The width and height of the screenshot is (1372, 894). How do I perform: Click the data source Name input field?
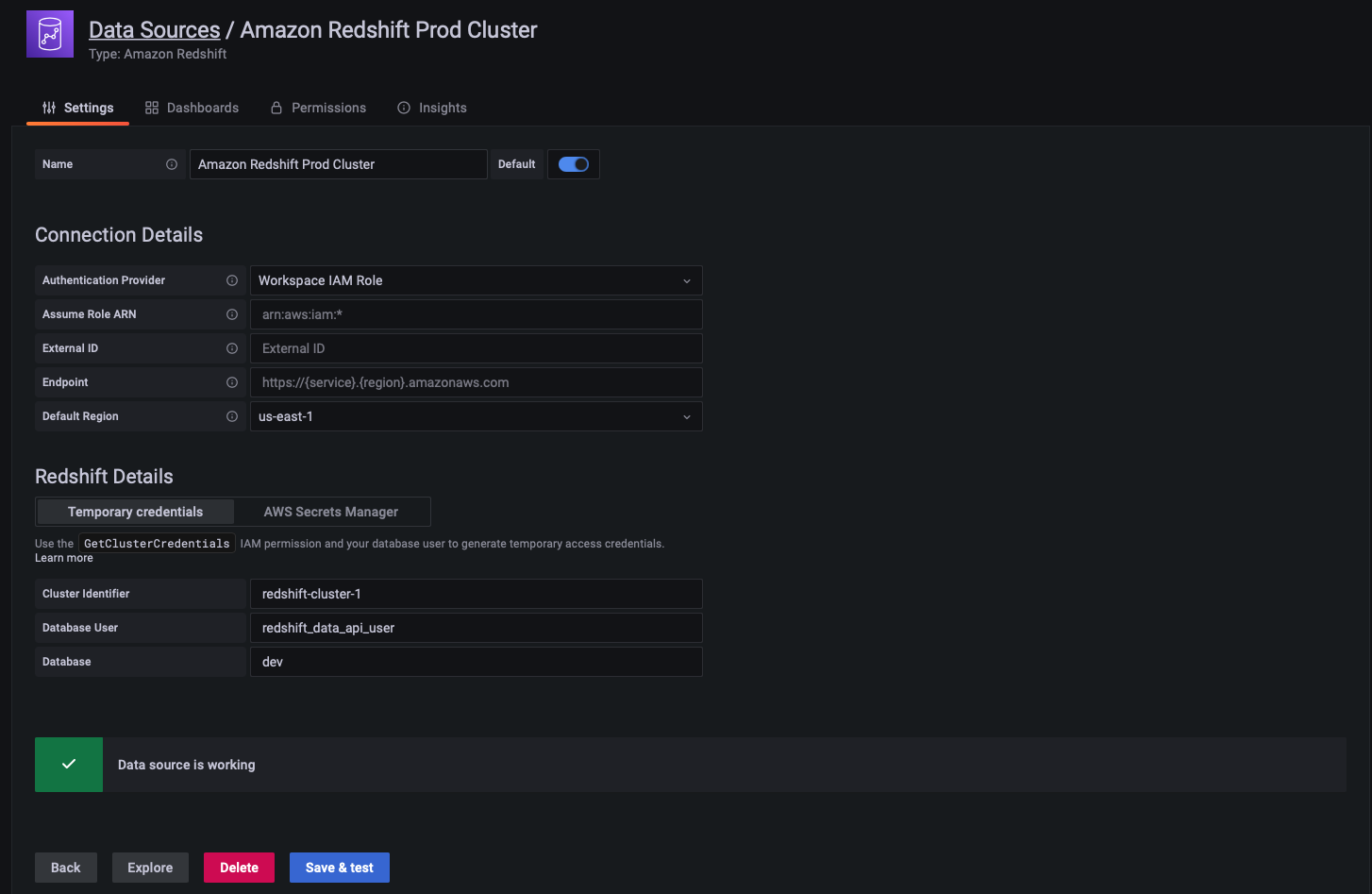click(x=339, y=164)
